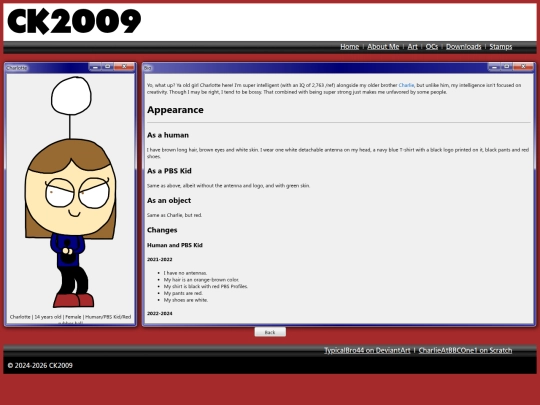Maximize the Bio window

click(x=507, y=67)
